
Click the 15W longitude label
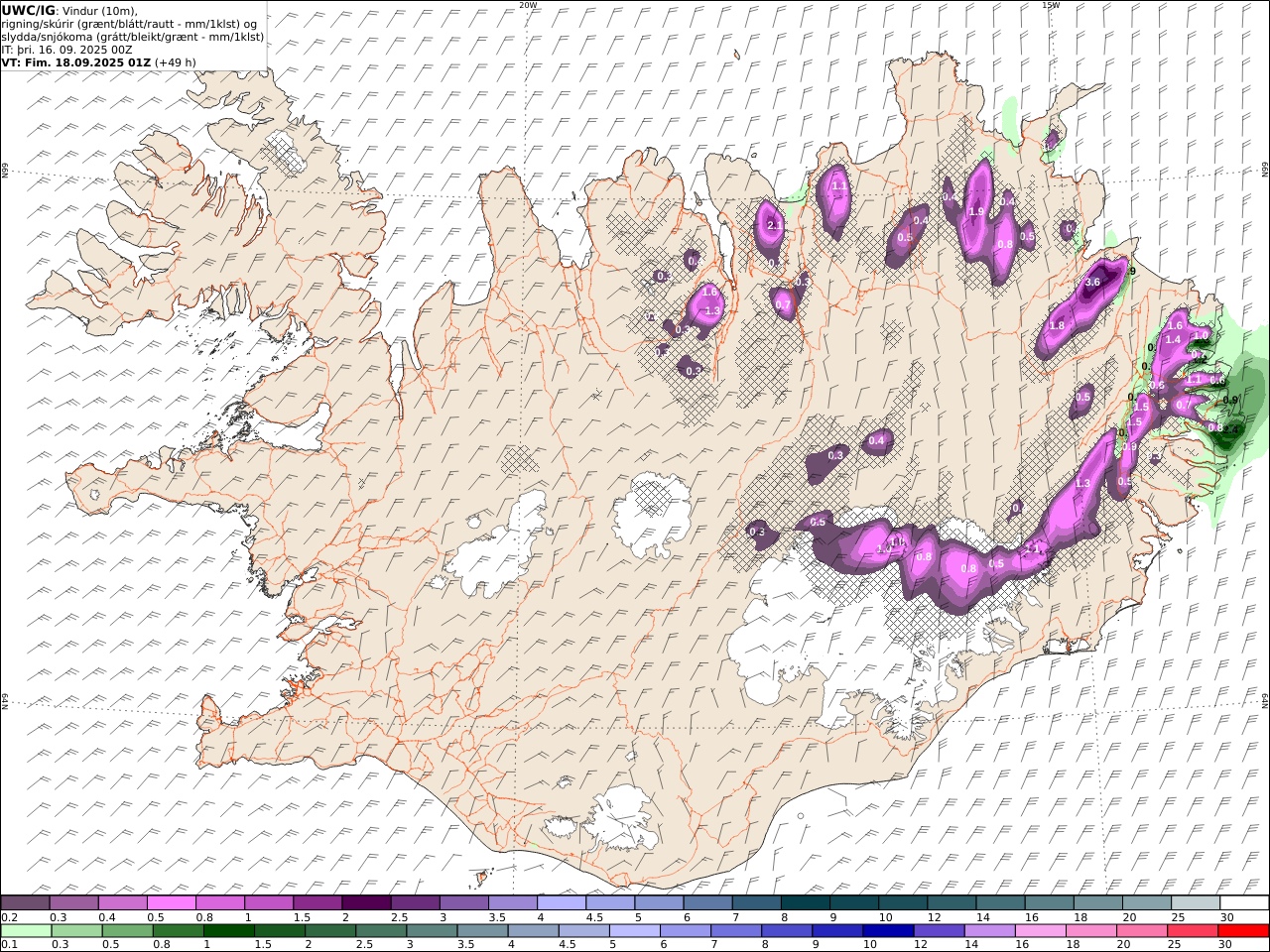1051,5
